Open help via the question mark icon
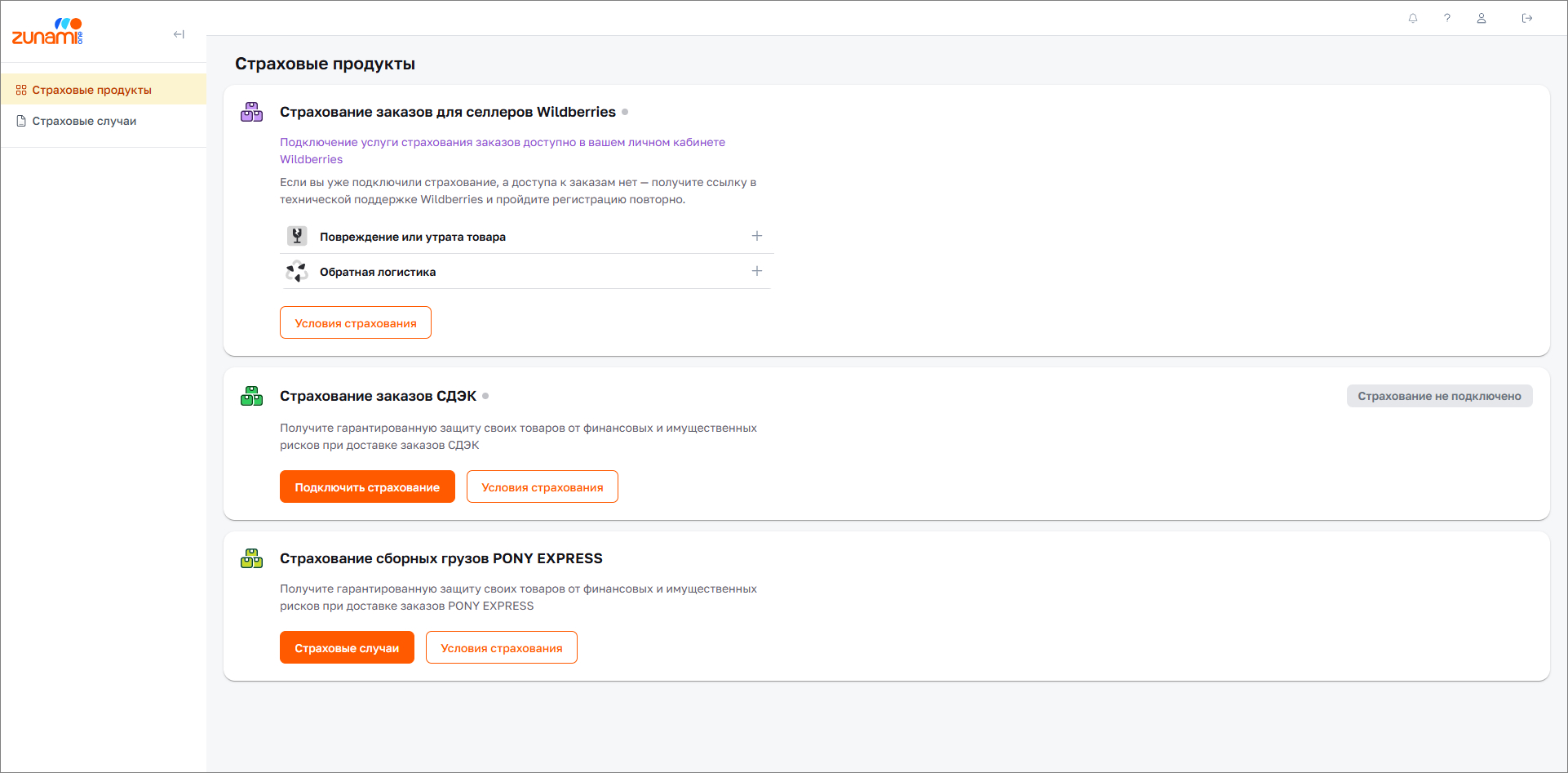 click(x=1447, y=18)
